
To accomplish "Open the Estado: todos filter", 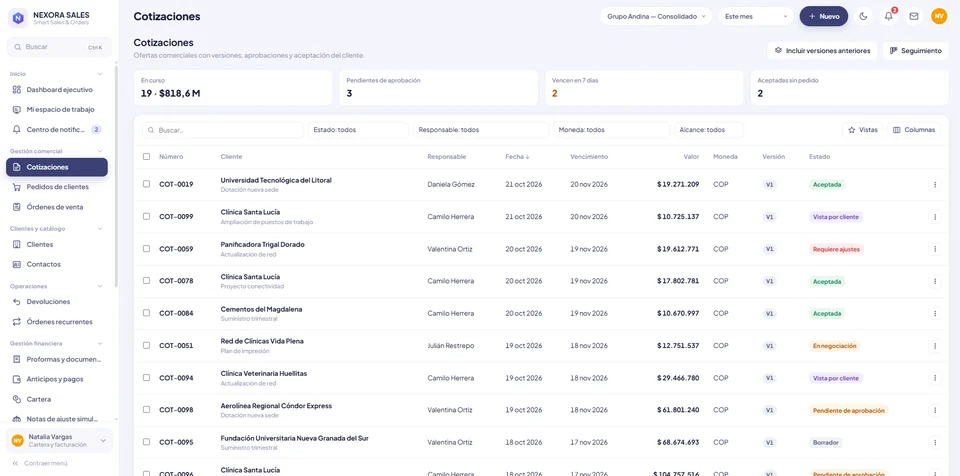I will pos(358,130).
